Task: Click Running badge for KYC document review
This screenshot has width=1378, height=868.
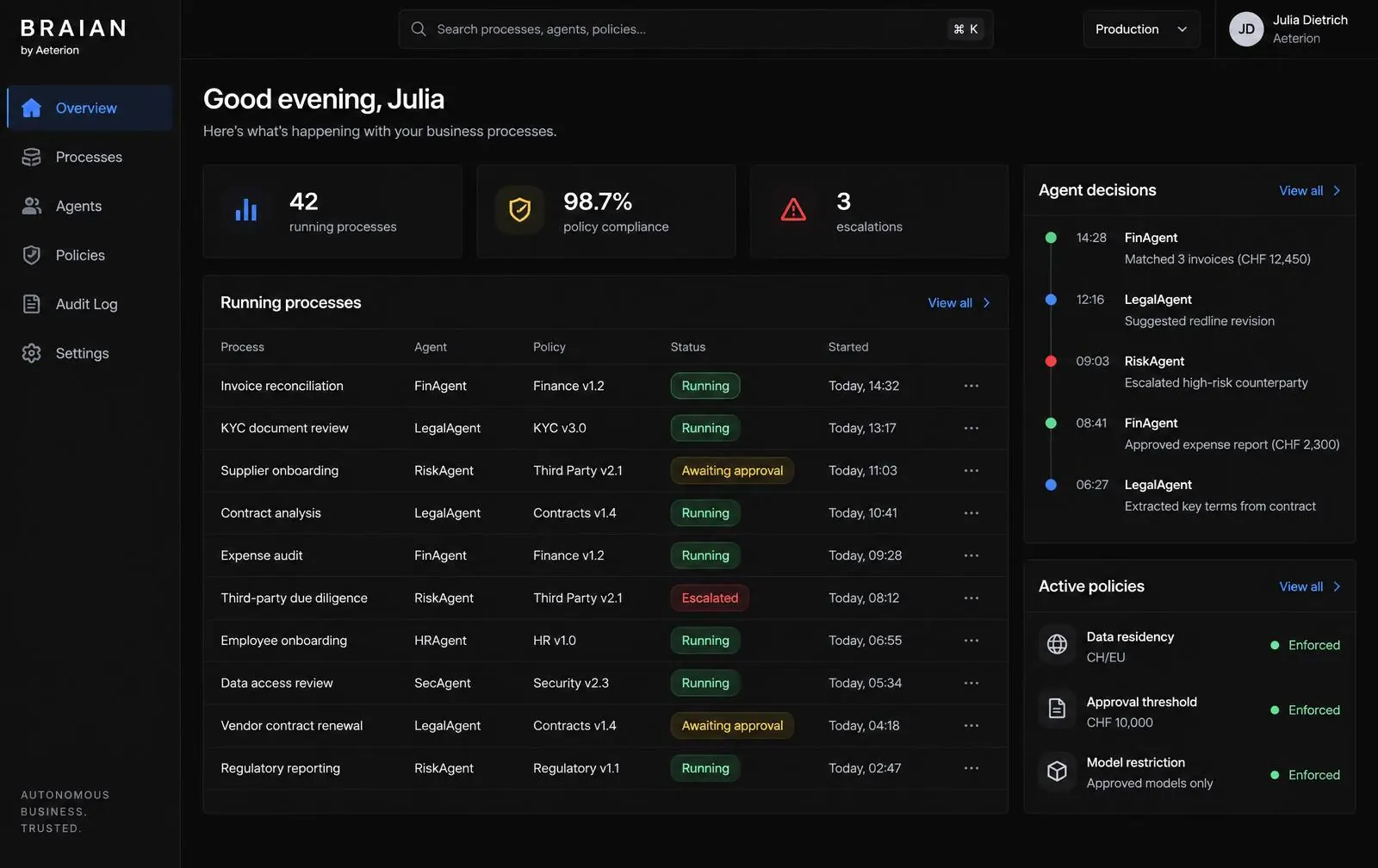Action: pos(705,428)
